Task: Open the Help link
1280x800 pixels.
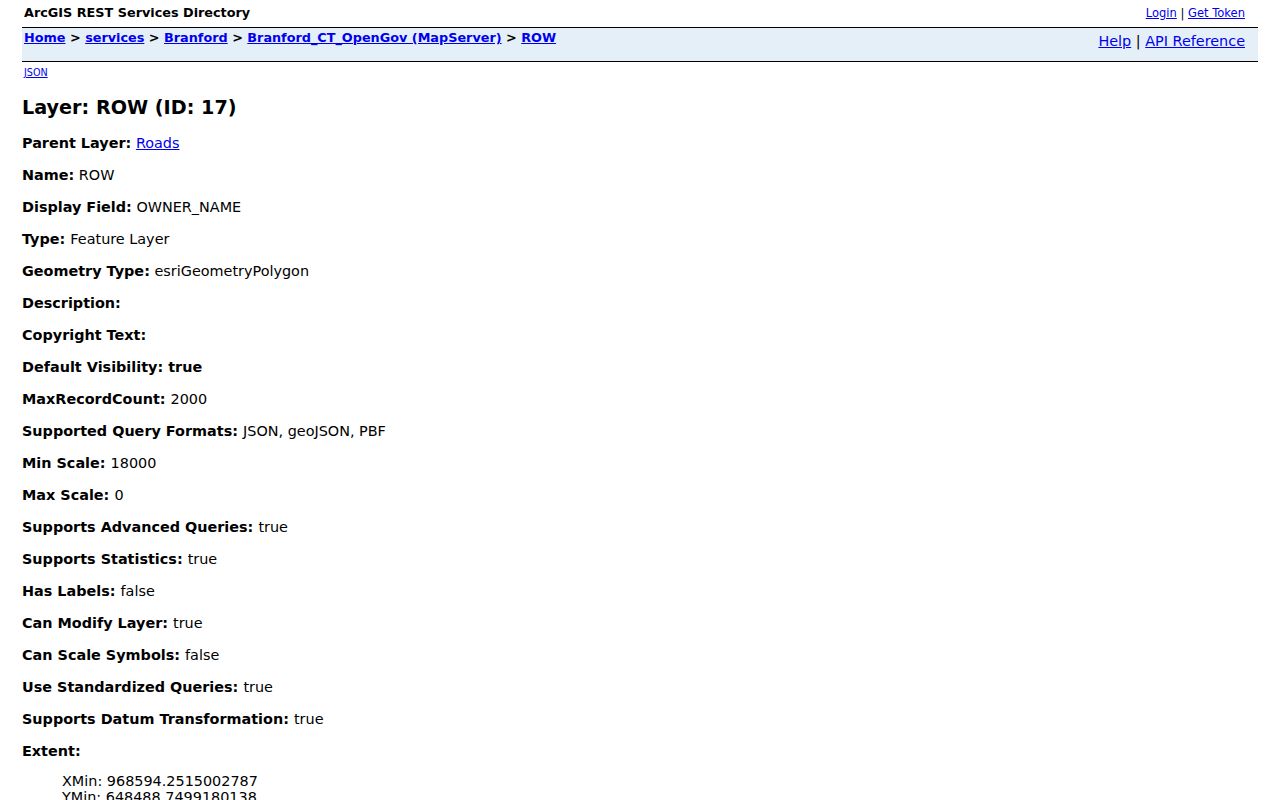Action: pos(1114,41)
